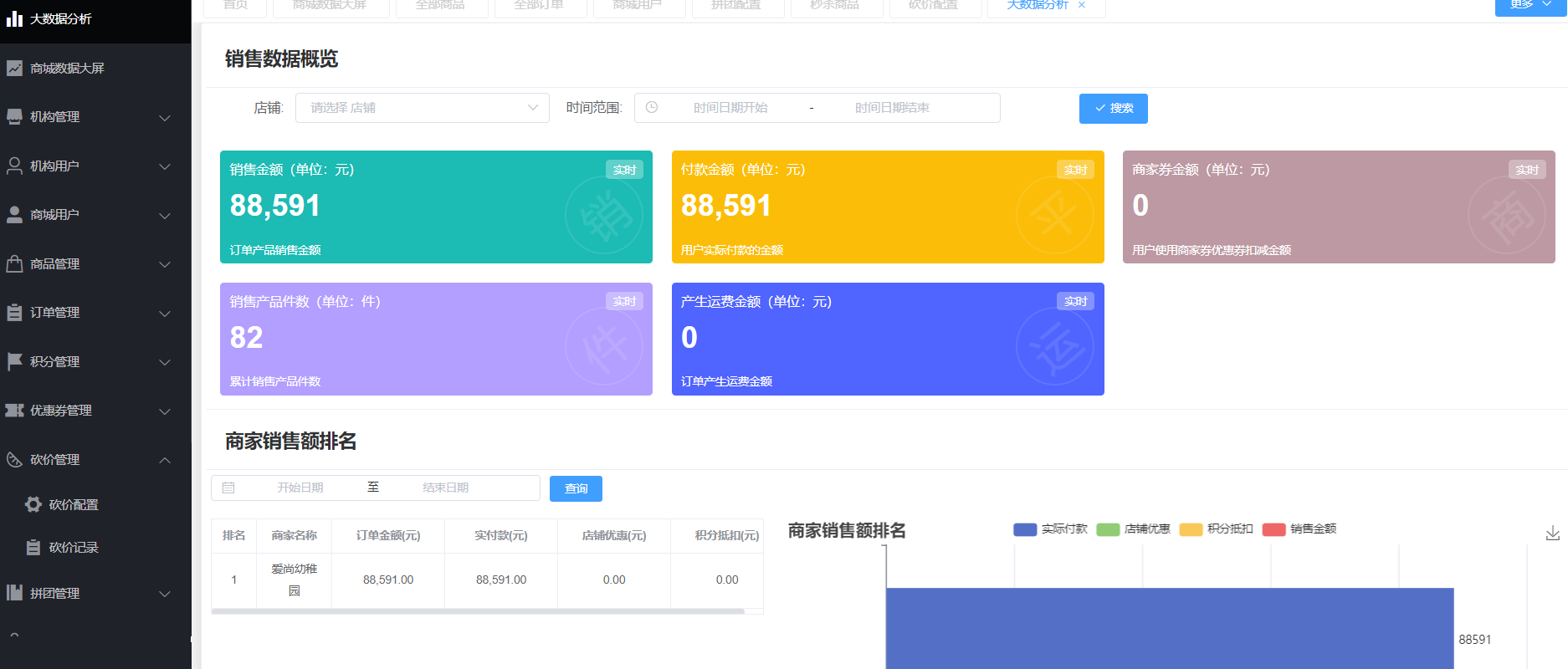Viewport: 1568px width, 669px height.
Task: Click the 搜索 search button
Action: [x=1114, y=109]
